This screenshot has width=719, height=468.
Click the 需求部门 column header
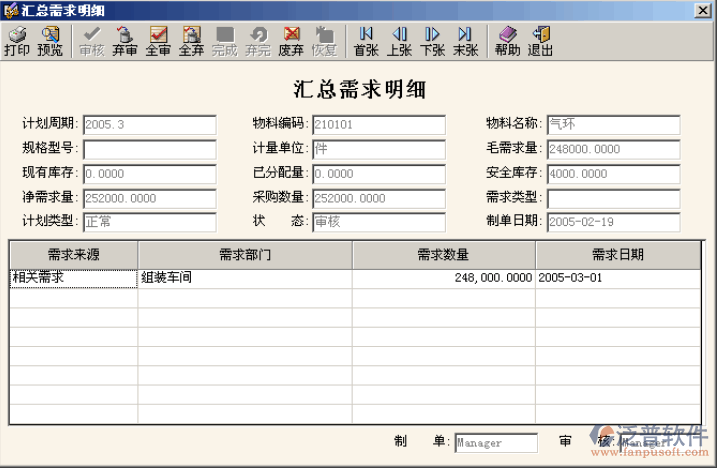pos(245,255)
